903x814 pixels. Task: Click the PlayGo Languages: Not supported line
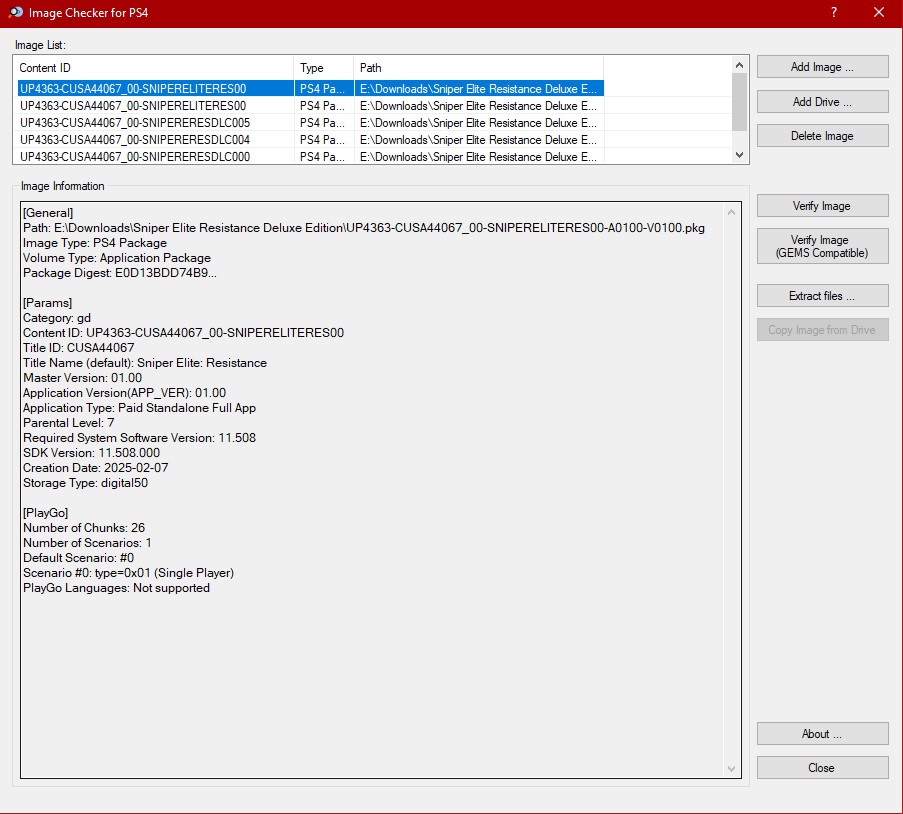point(116,588)
